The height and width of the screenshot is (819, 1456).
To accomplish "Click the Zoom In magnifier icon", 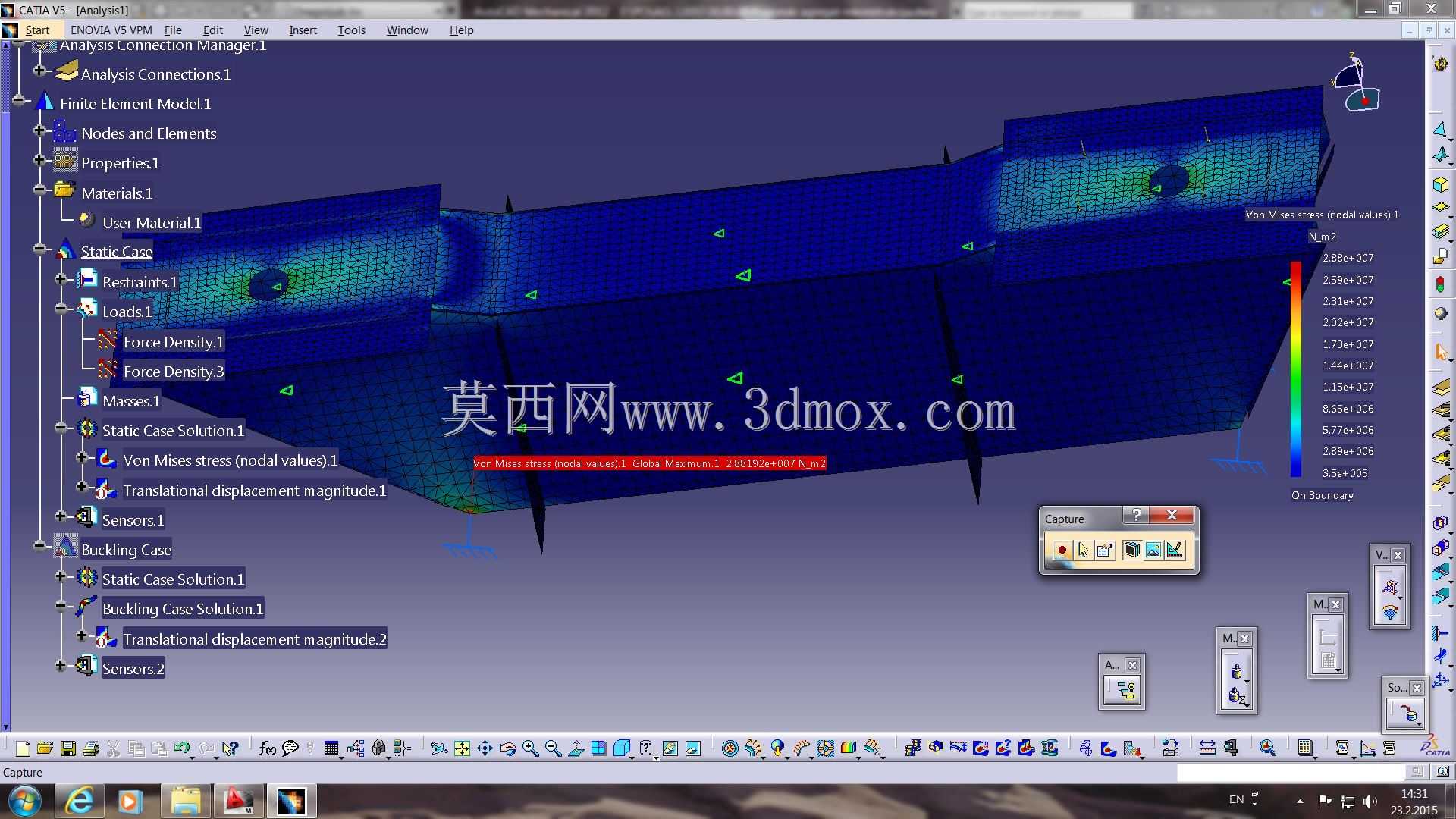I will (530, 748).
